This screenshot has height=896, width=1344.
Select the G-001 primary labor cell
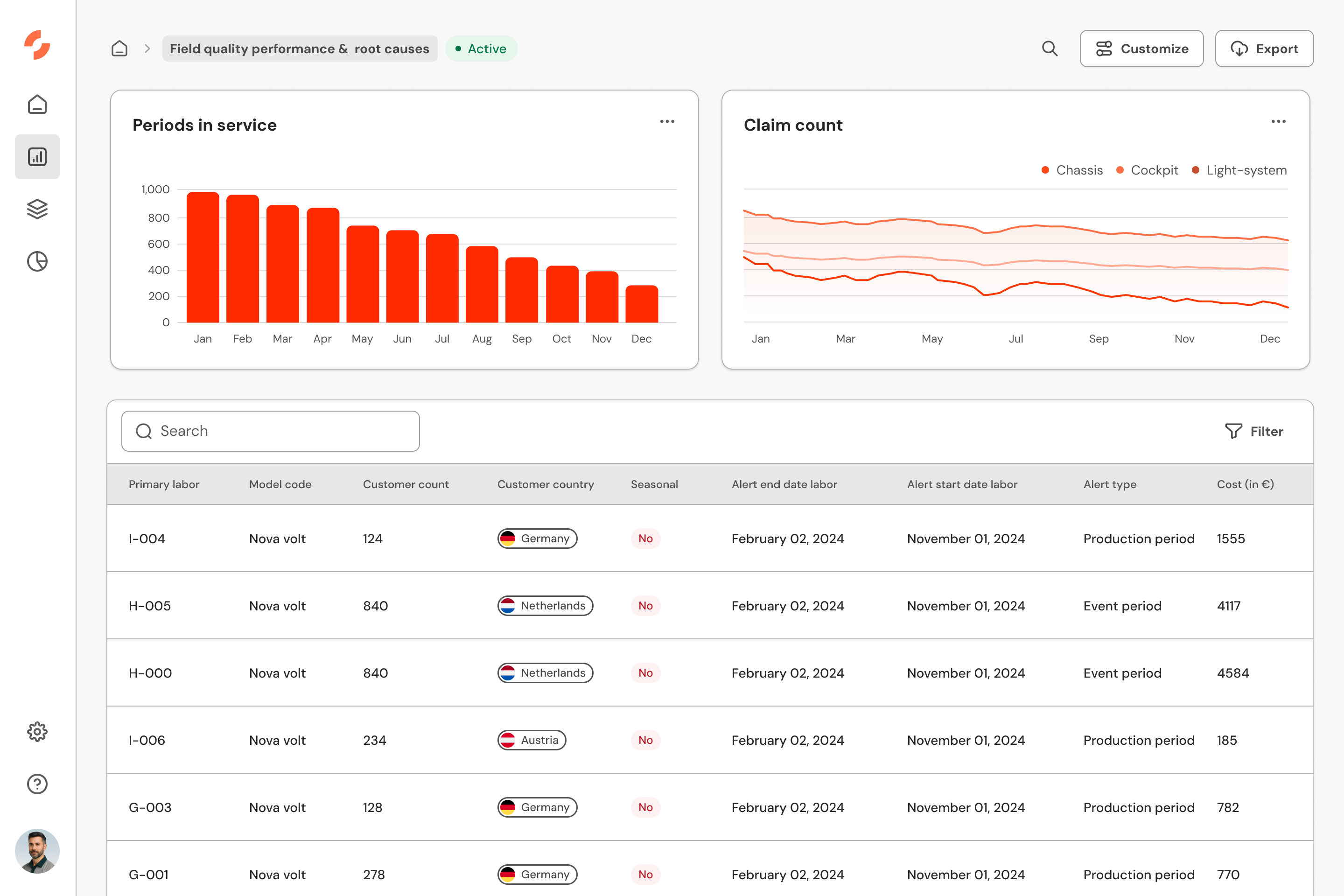(x=148, y=874)
